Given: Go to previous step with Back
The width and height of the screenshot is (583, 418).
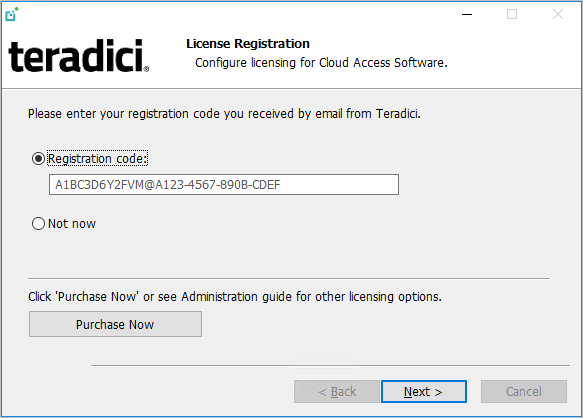Looking at the screenshot, I should tap(337, 392).
